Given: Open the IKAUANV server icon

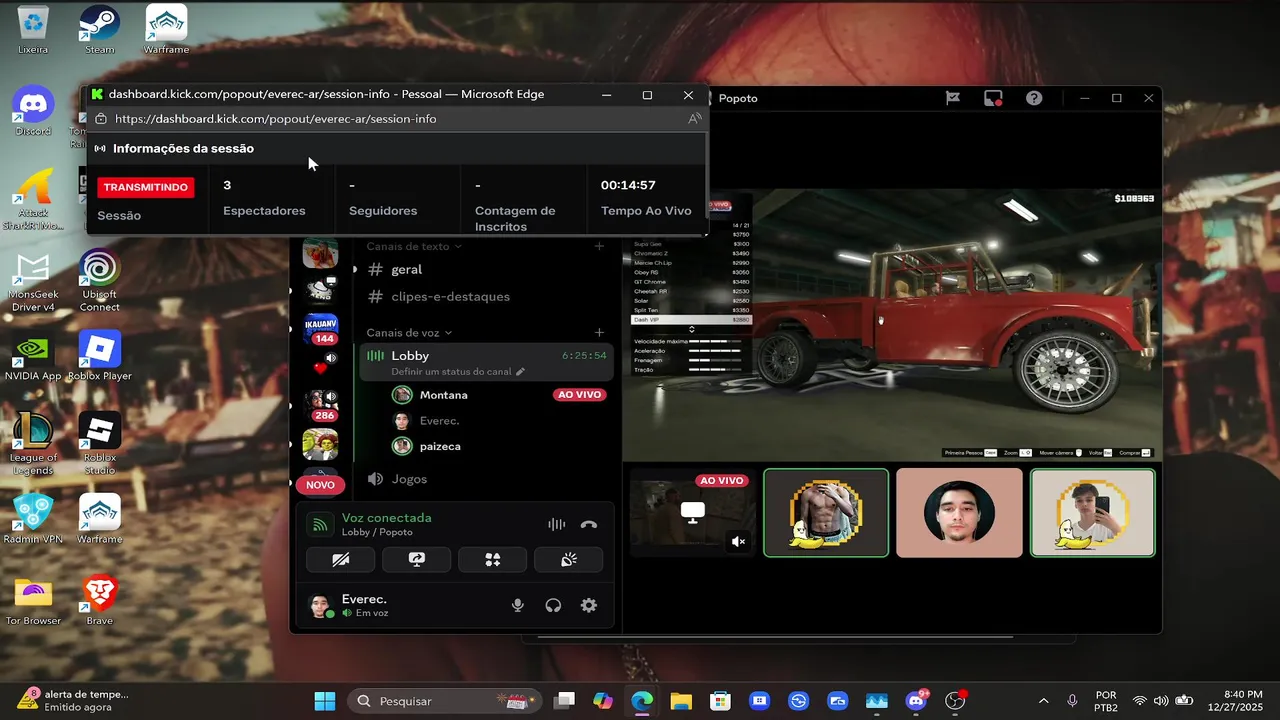Looking at the screenshot, I should pos(320,325).
